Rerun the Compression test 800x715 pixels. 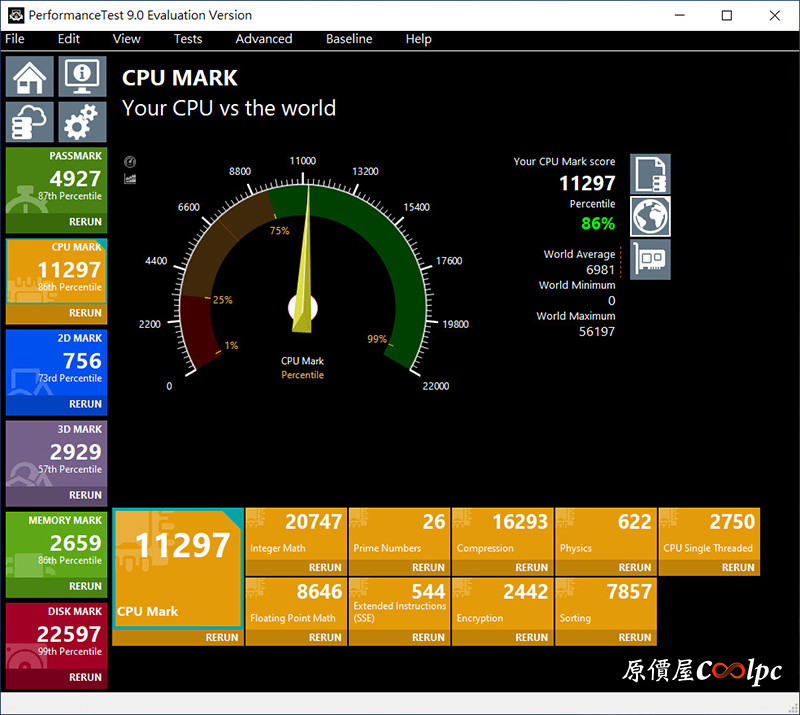pos(503,568)
